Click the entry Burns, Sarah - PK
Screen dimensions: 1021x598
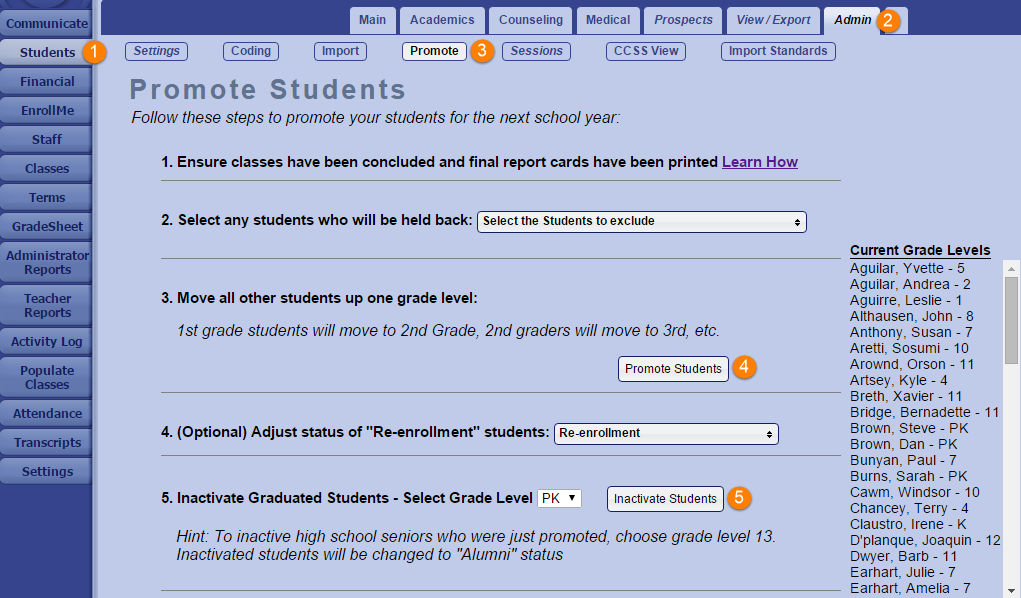(908, 476)
